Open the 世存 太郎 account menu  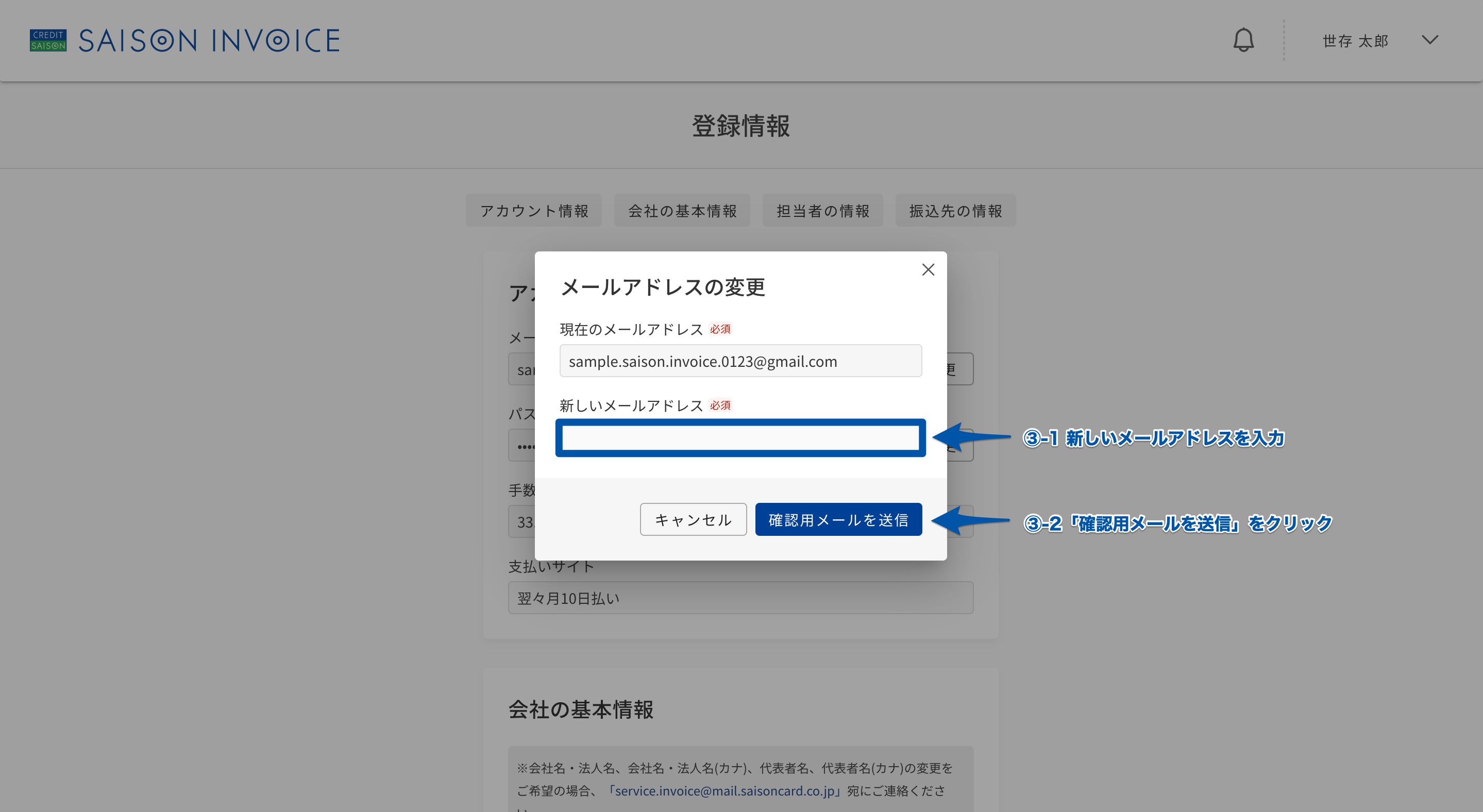pyautogui.click(x=1356, y=41)
